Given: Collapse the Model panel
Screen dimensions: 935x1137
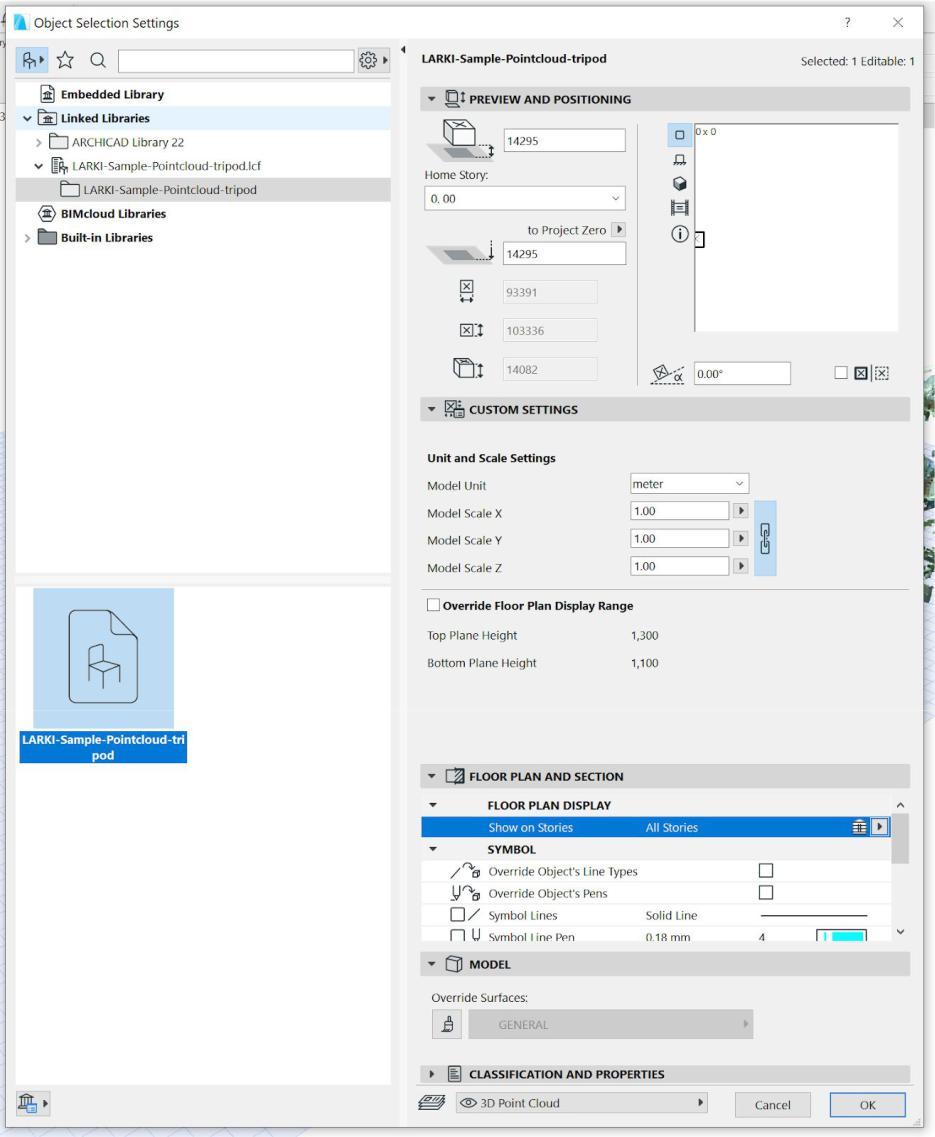Looking at the screenshot, I should point(432,964).
